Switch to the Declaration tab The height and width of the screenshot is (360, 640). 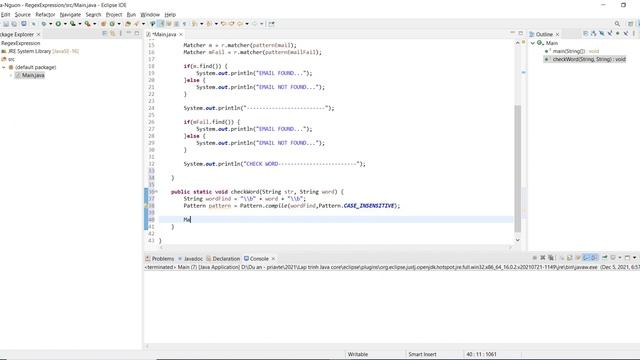click(x=223, y=259)
